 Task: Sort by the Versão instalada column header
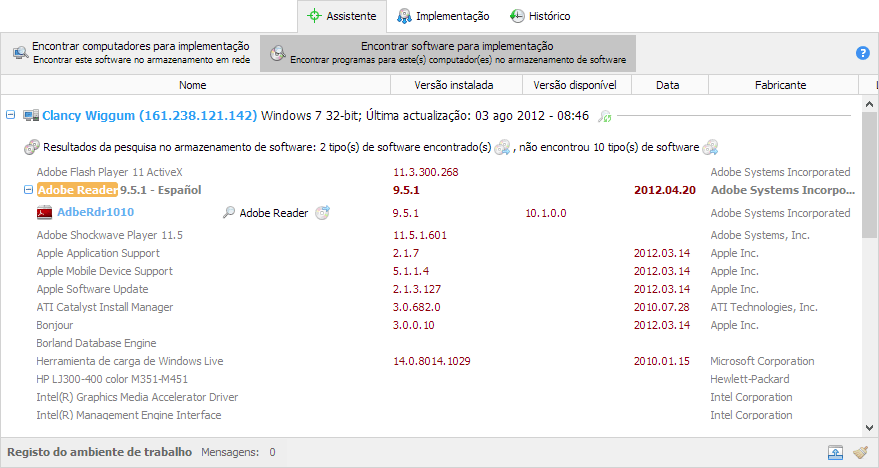453,85
